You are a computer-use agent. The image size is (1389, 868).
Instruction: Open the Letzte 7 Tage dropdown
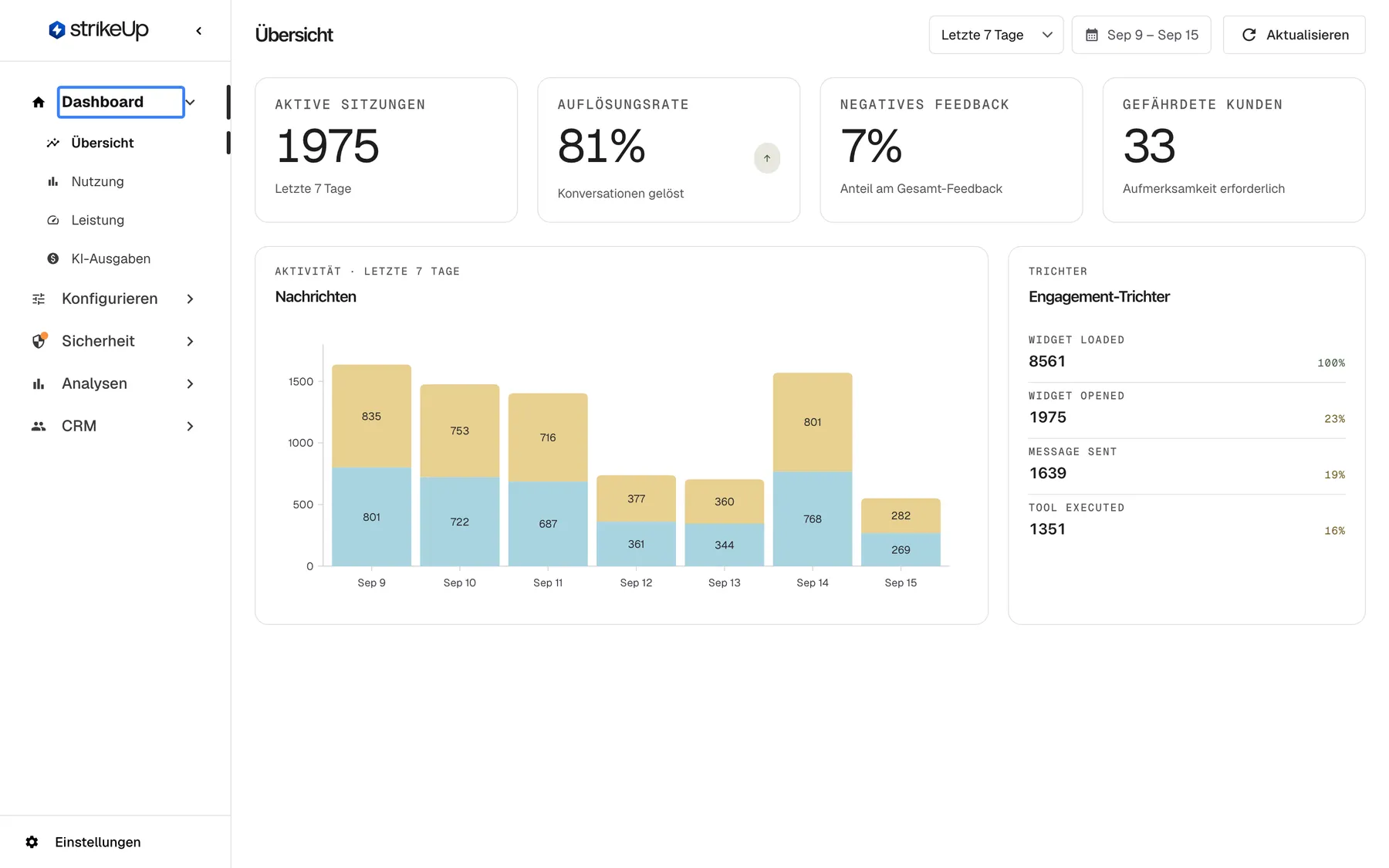(996, 35)
